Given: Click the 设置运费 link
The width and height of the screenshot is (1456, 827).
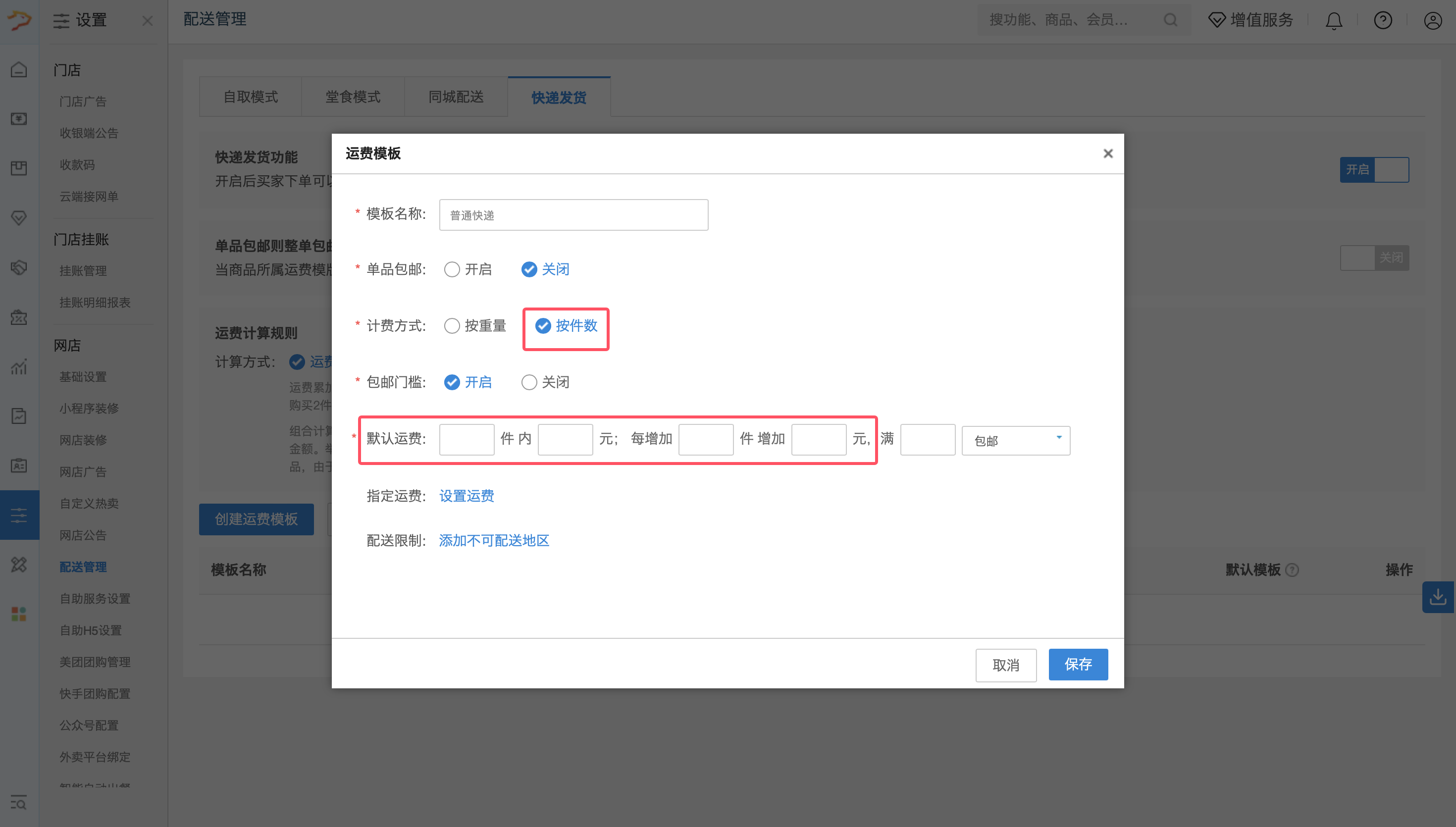Looking at the screenshot, I should 466,496.
